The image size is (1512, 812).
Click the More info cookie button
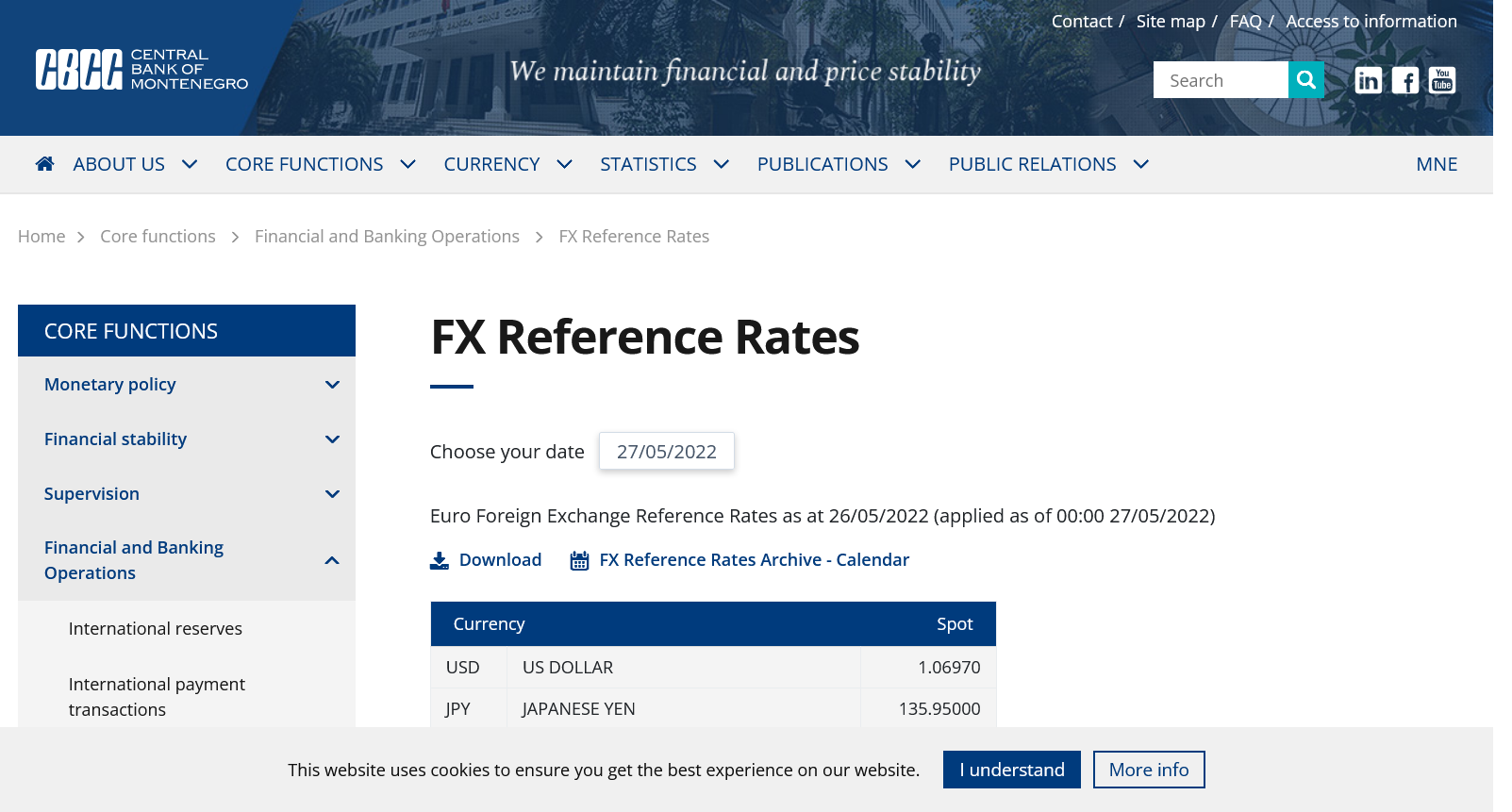(1148, 770)
